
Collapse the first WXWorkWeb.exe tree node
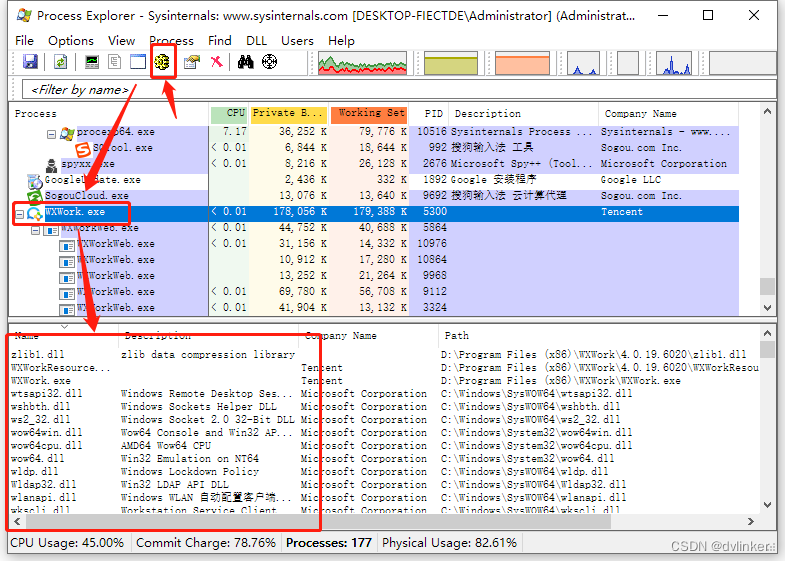(36, 230)
